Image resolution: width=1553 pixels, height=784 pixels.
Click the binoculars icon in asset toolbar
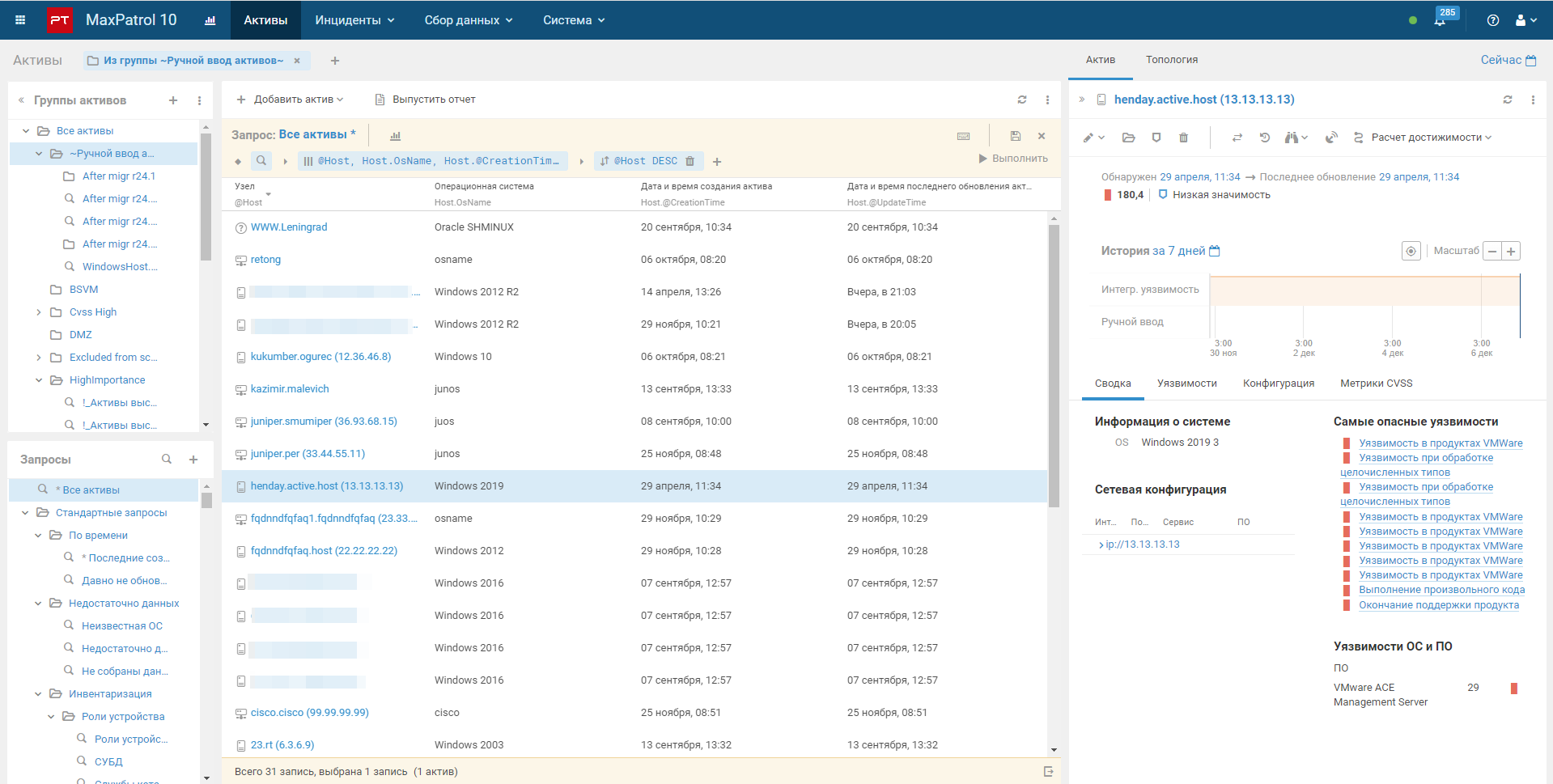click(1292, 138)
